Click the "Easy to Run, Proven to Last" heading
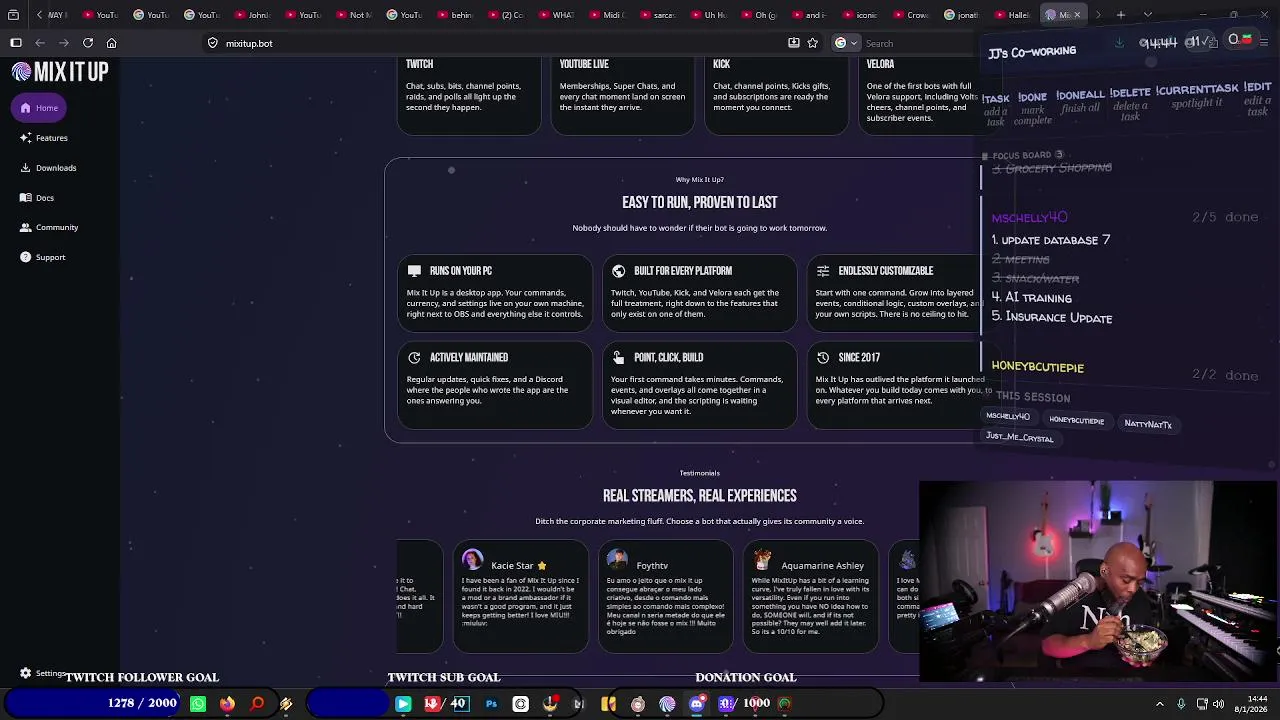Viewport: 1280px width, 720px height. [x=700, y=202]
